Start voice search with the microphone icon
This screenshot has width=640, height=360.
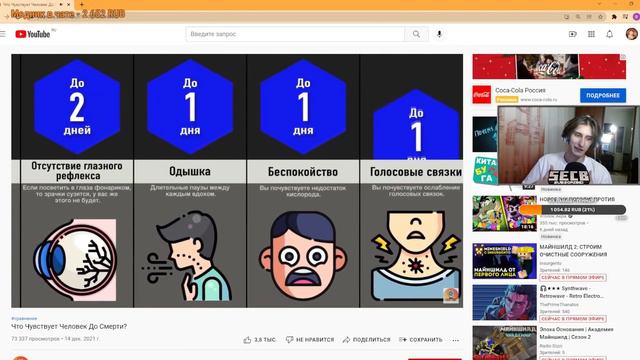(x=439, y=34)
